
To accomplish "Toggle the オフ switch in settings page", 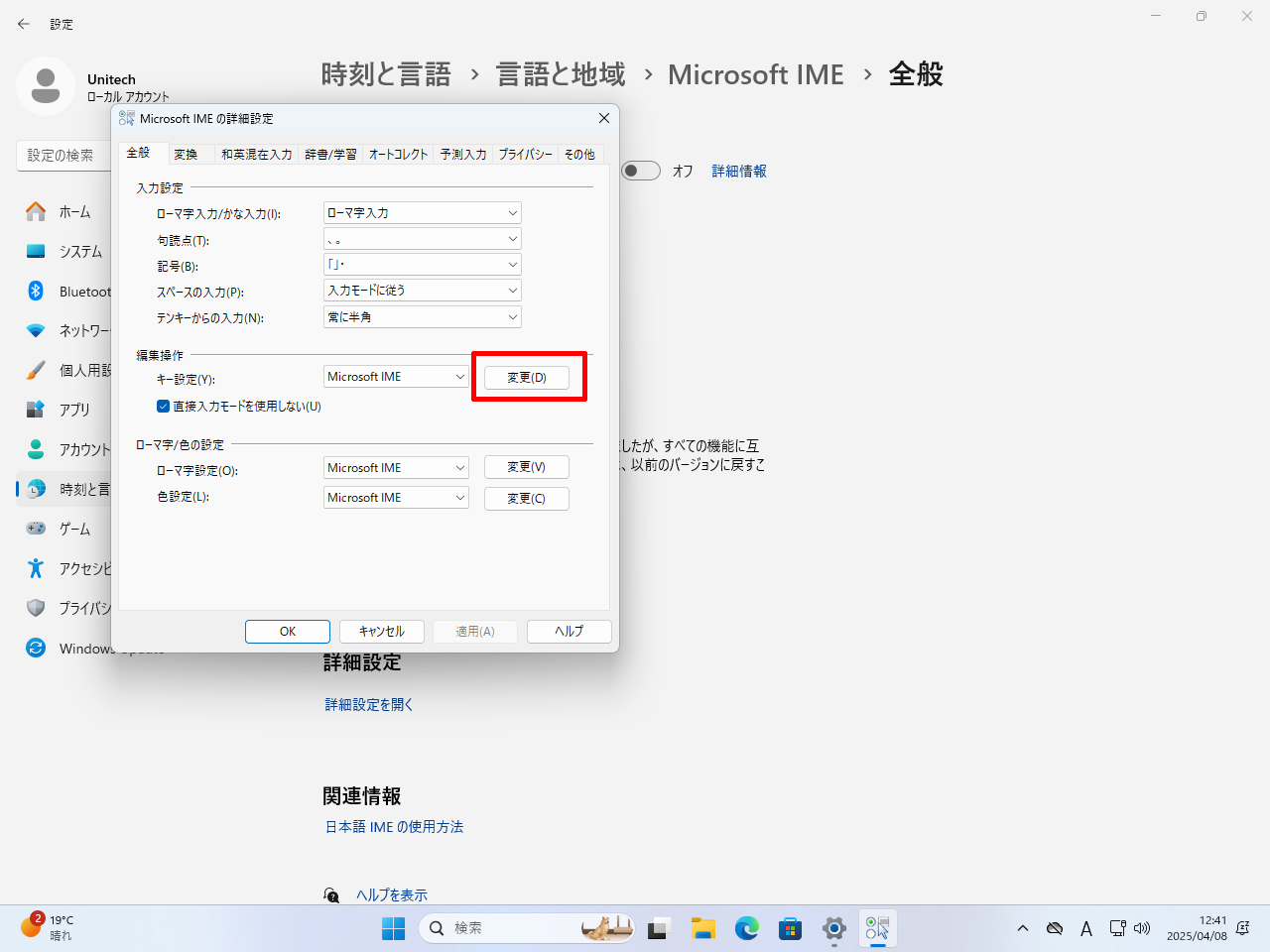I will point(641,171).
